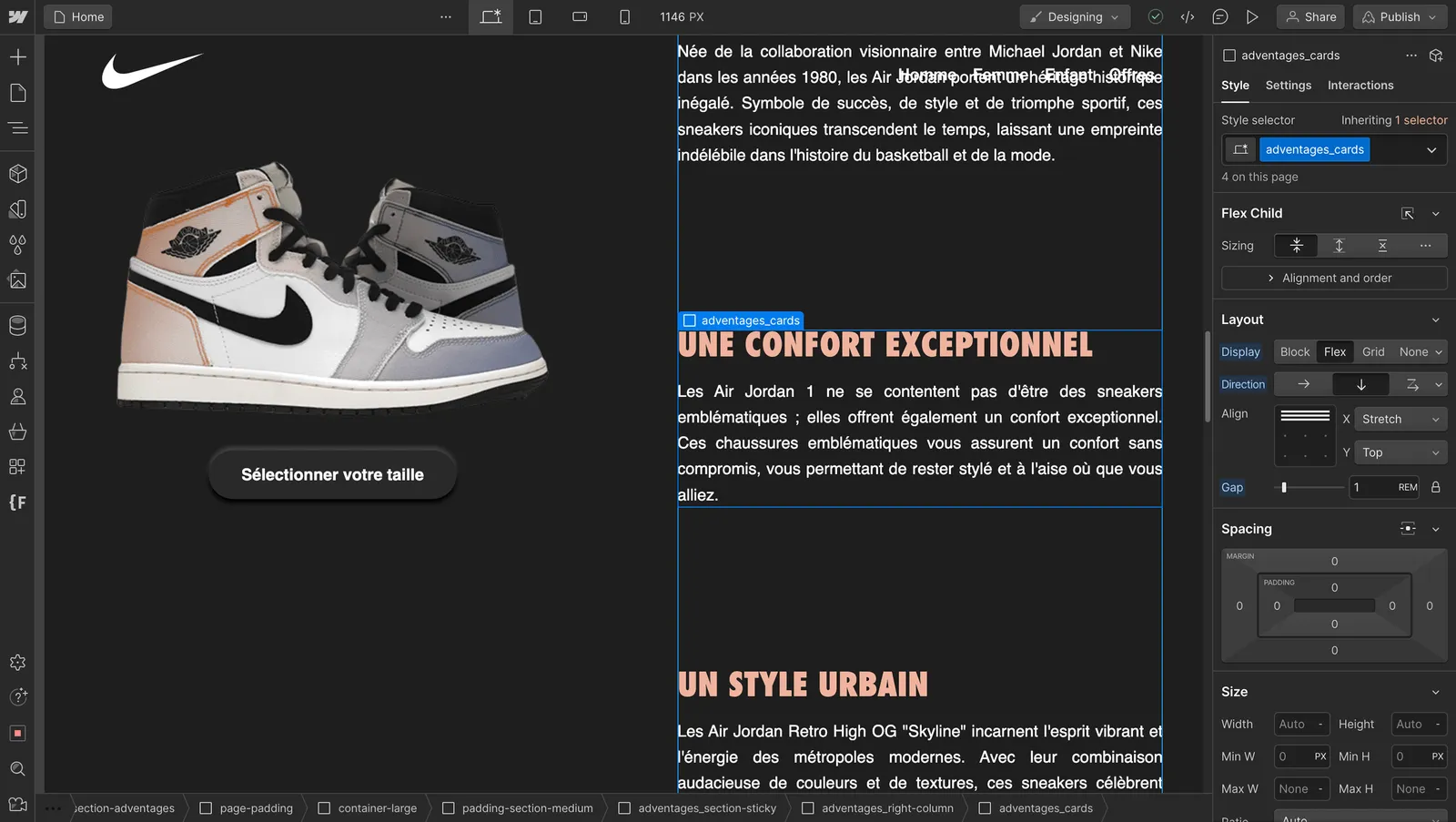Open the Add elements panel
This screenshot has height=822, width=1456.
[x=17, y=57]
